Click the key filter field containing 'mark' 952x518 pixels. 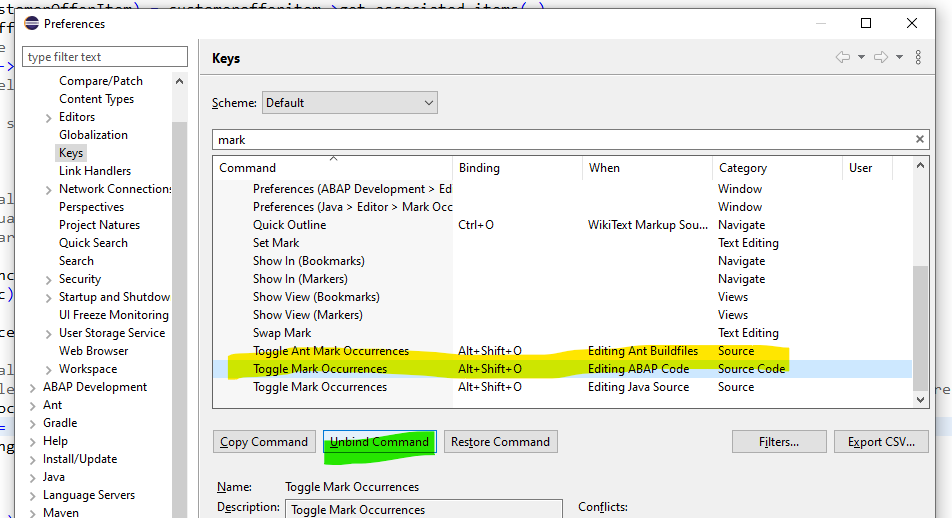(571, 140)
